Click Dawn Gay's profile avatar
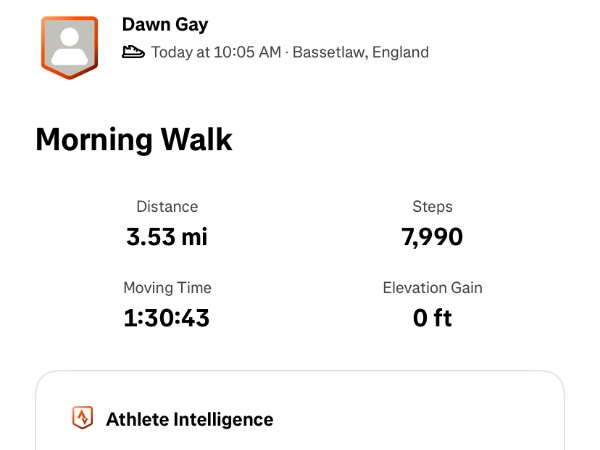 (x=69, y=46)
